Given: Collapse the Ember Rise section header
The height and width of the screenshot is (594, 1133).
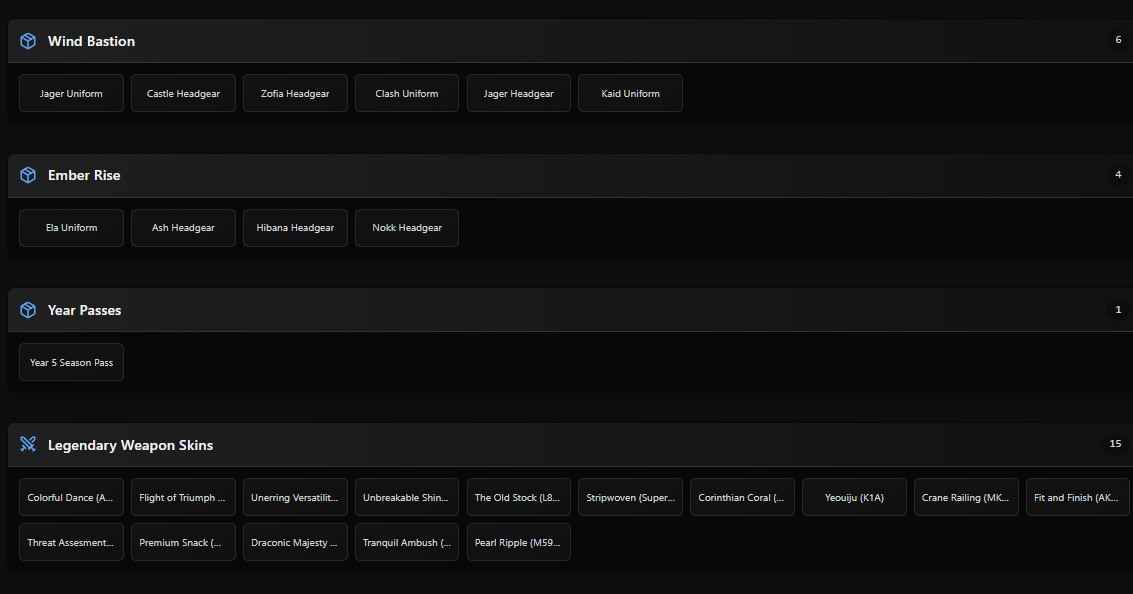Looking at the screenshot, I should click(84, 175).
